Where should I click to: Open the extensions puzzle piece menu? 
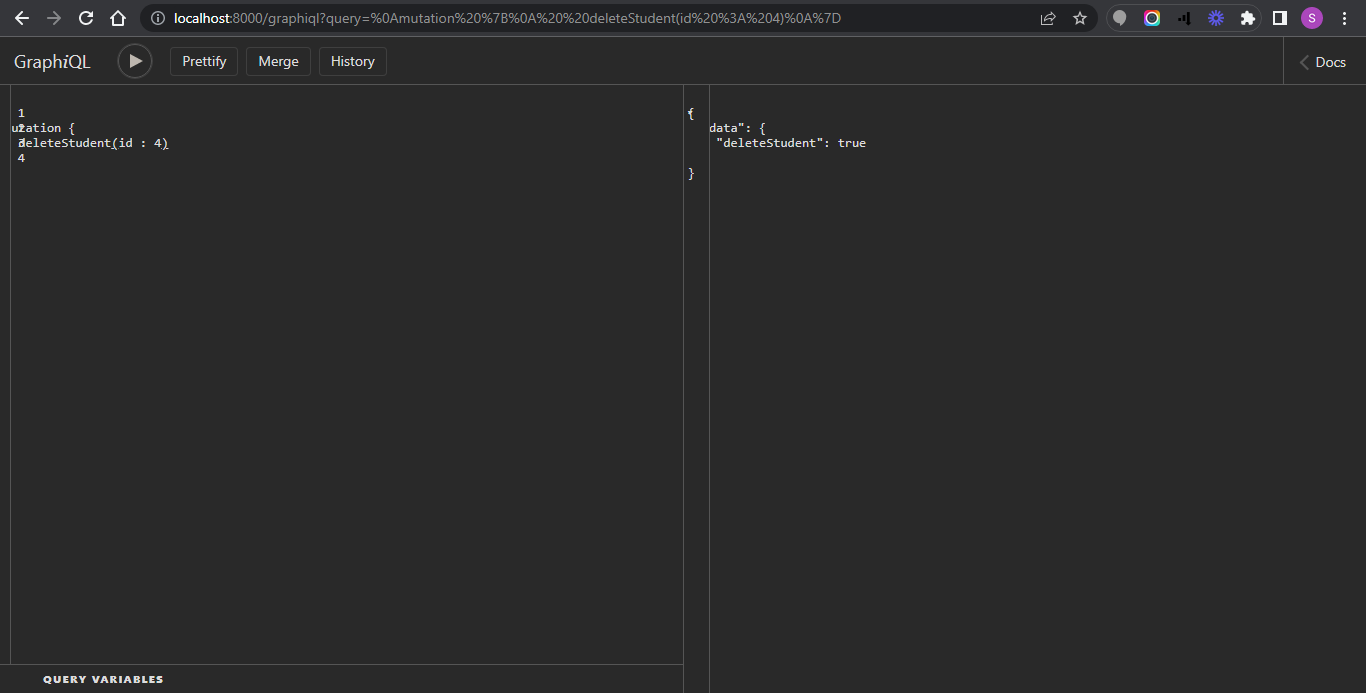click(1247, 18)
